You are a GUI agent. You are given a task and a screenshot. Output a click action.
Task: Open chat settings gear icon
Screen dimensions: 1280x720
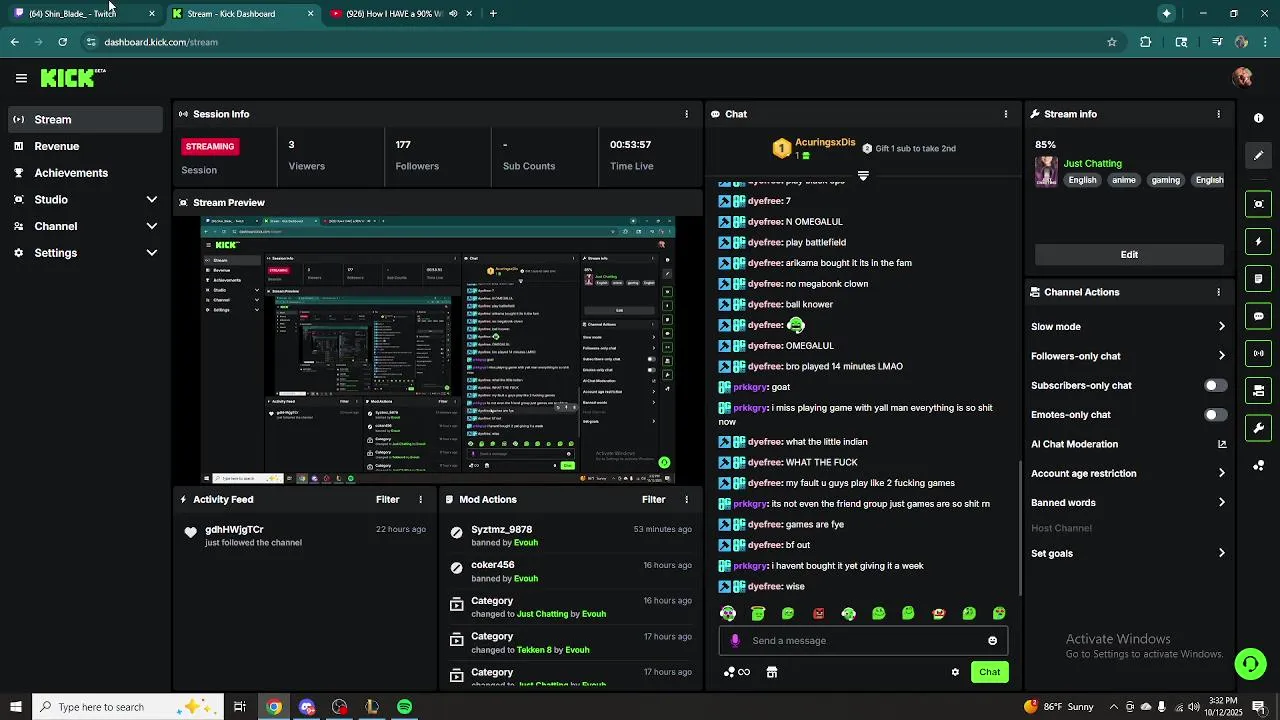[x=955, y=672]
